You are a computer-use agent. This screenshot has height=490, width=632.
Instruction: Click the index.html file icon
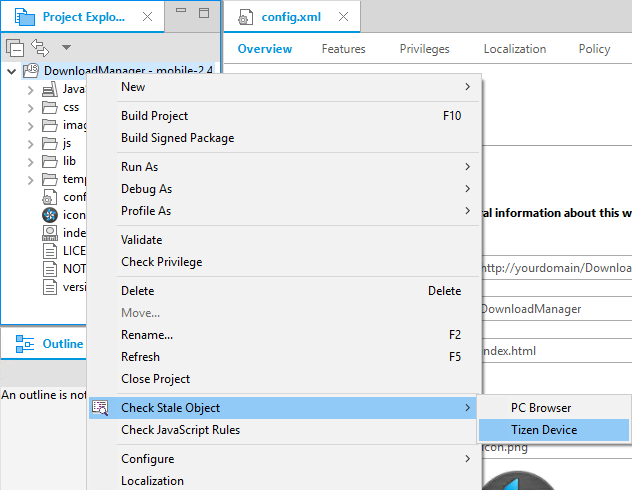pos(49,233)
